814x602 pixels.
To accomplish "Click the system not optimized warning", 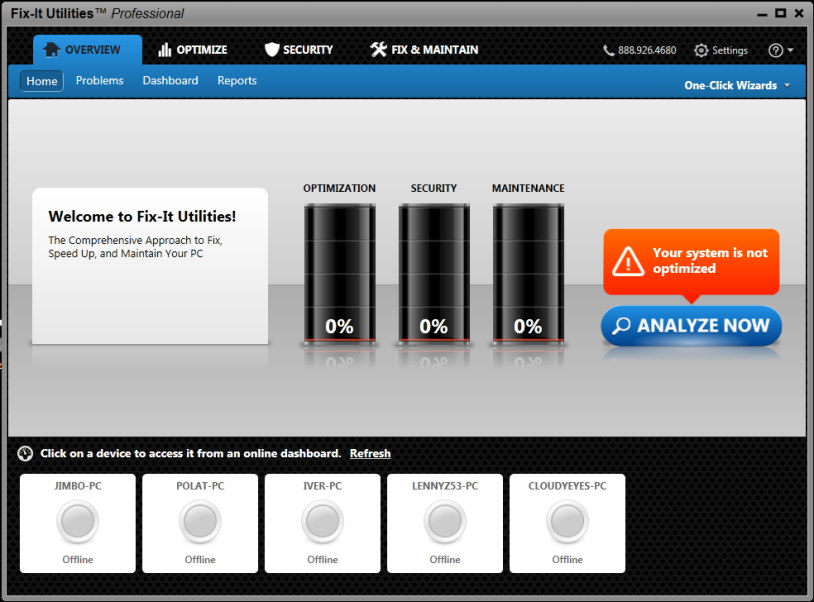I will (691, 262).
